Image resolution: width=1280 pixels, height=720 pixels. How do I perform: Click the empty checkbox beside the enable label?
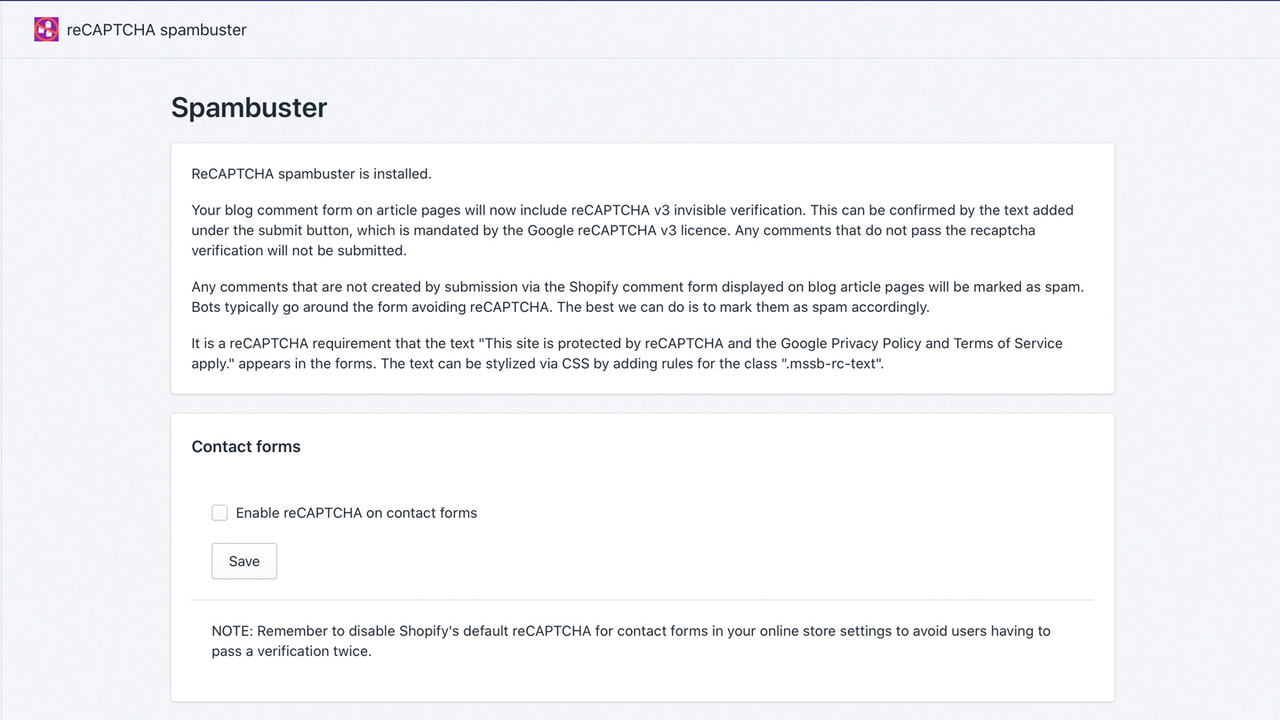(220, 512)
